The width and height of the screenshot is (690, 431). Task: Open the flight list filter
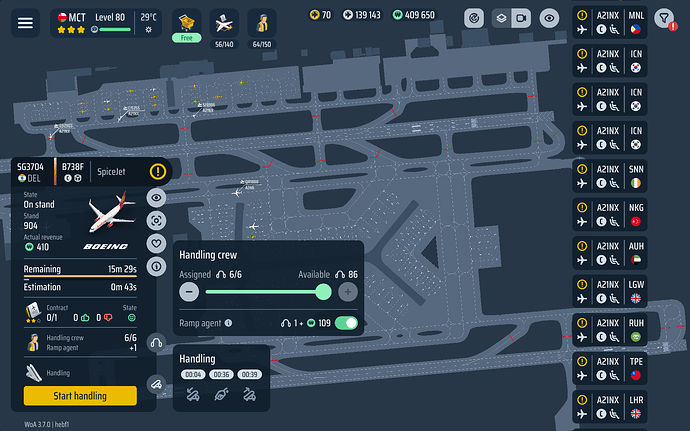[x=664, y=18]
